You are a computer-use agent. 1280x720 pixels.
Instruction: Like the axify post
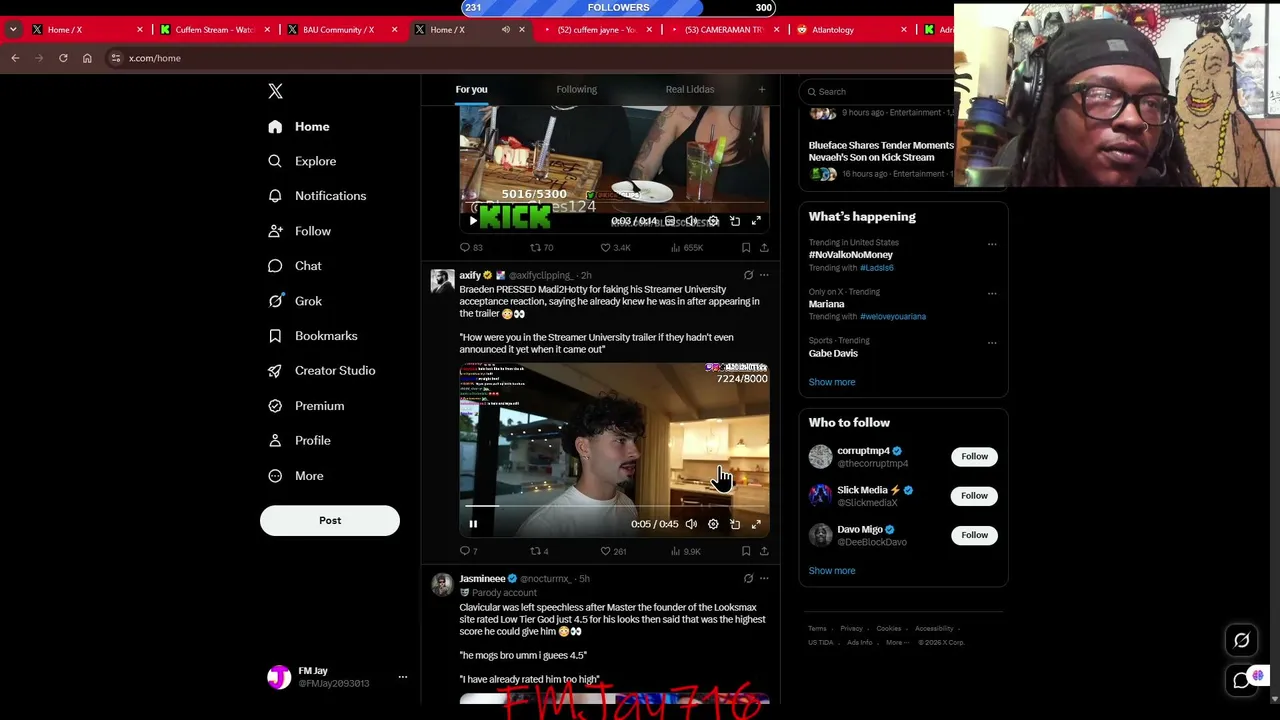tap(612, 551)
